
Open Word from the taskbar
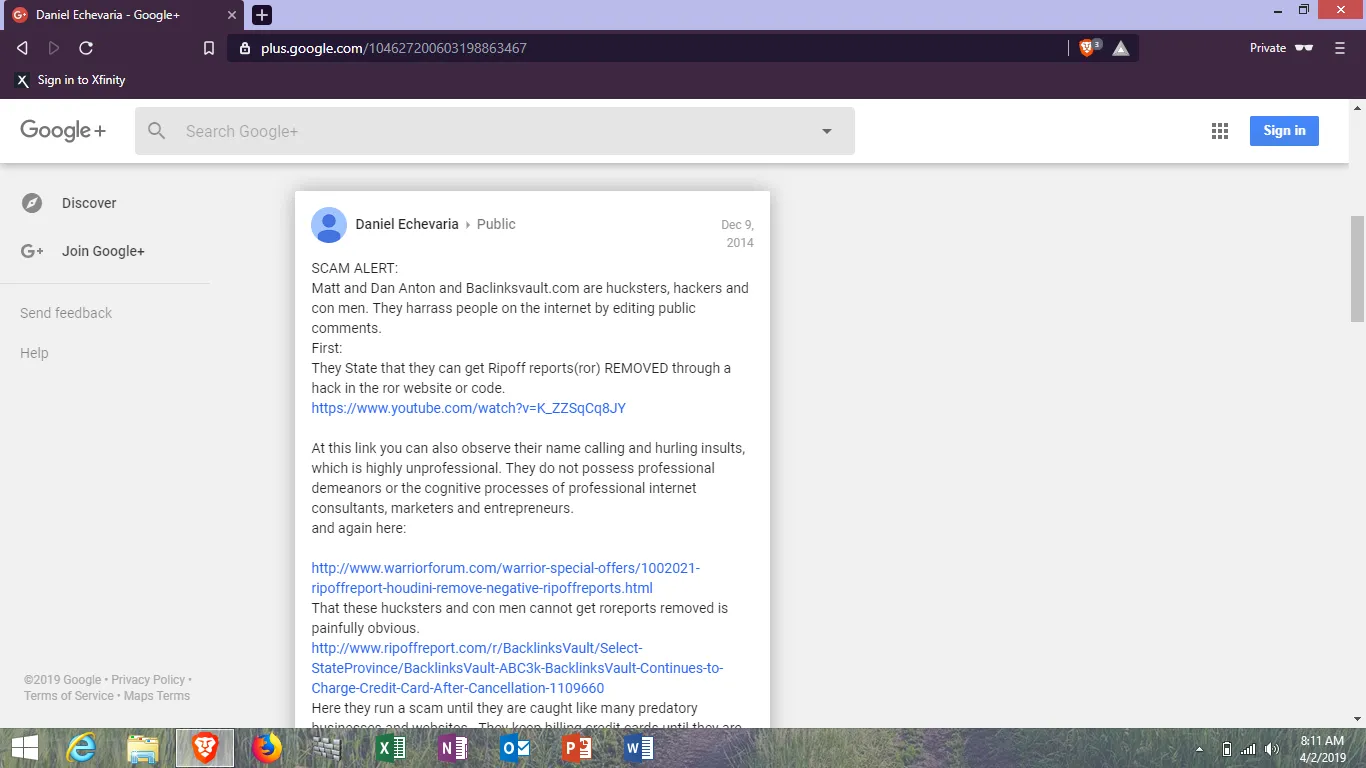click(638, 748)
